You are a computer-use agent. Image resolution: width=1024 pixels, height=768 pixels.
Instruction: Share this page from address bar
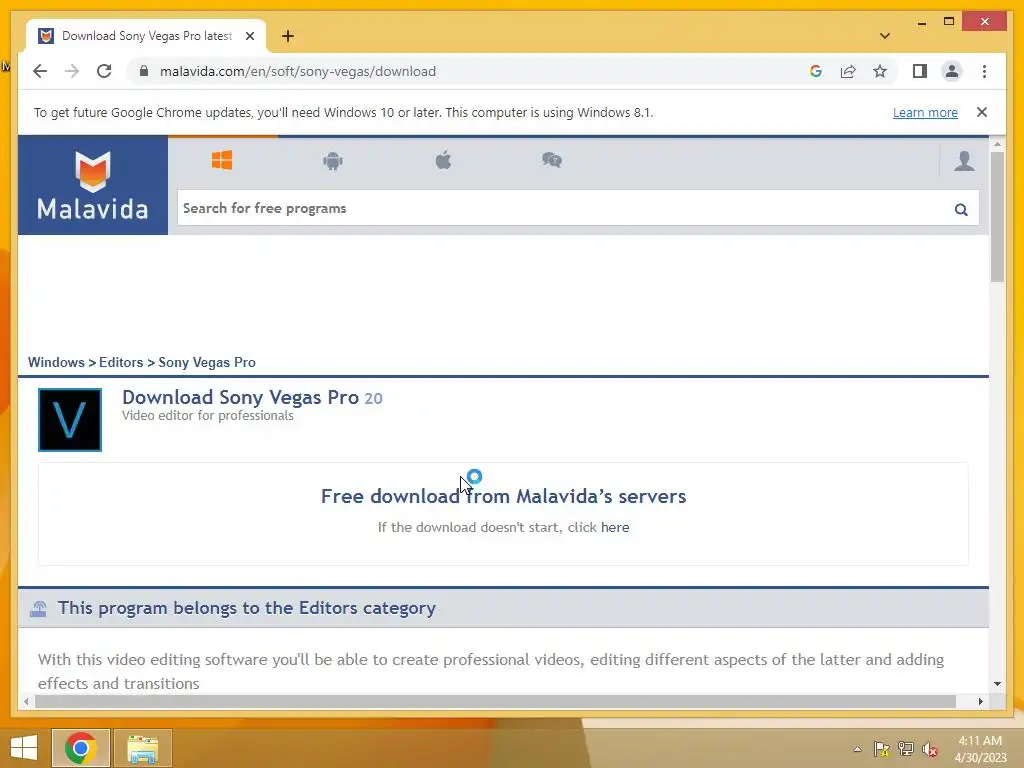point(848,71)
